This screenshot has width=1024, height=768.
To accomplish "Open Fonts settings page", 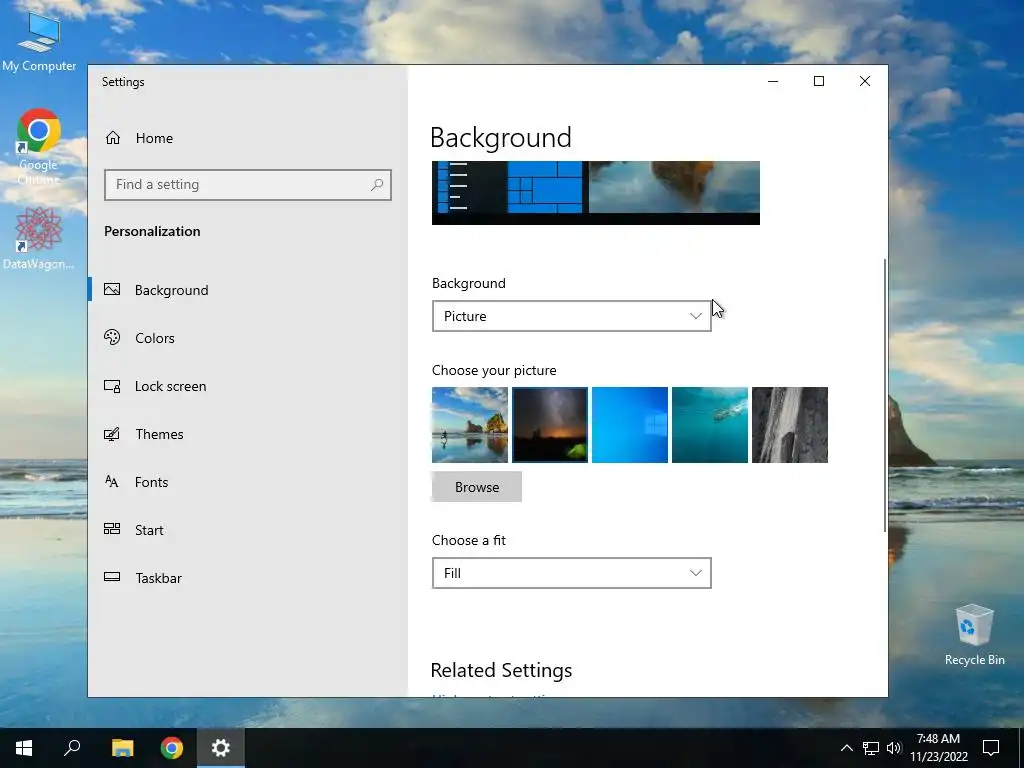I will [x=248, y=482].
